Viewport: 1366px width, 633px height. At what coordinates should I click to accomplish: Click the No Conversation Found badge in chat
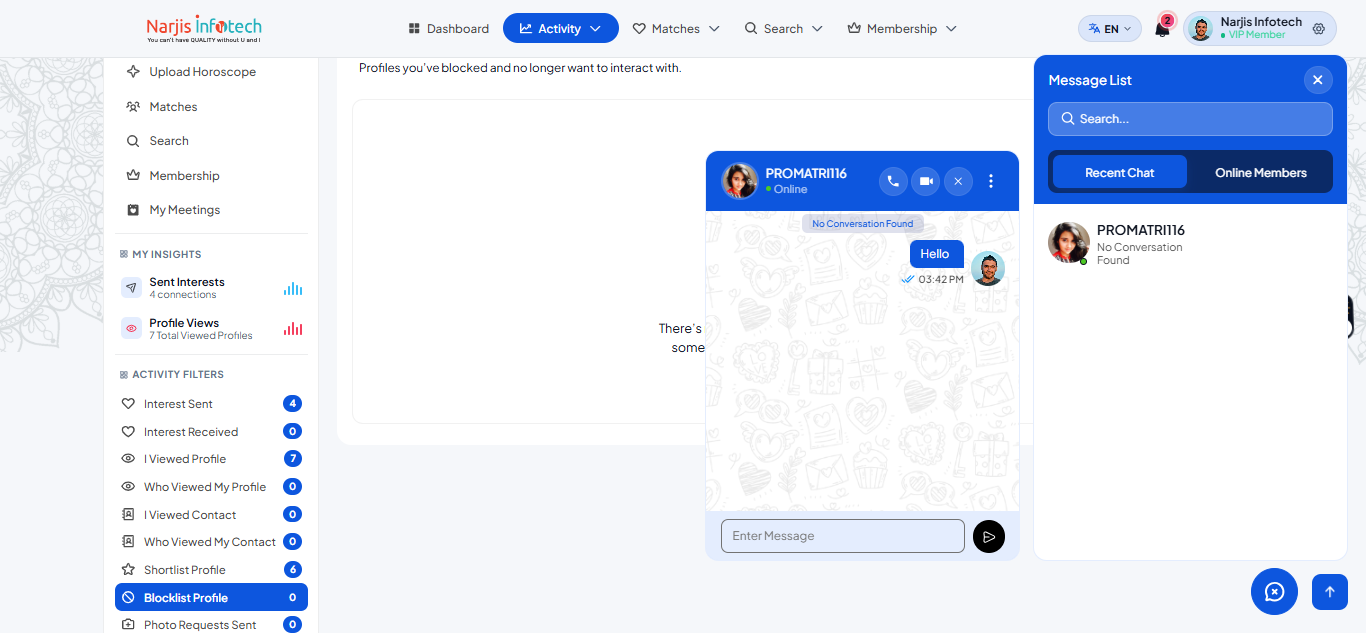tap(863, 224)
